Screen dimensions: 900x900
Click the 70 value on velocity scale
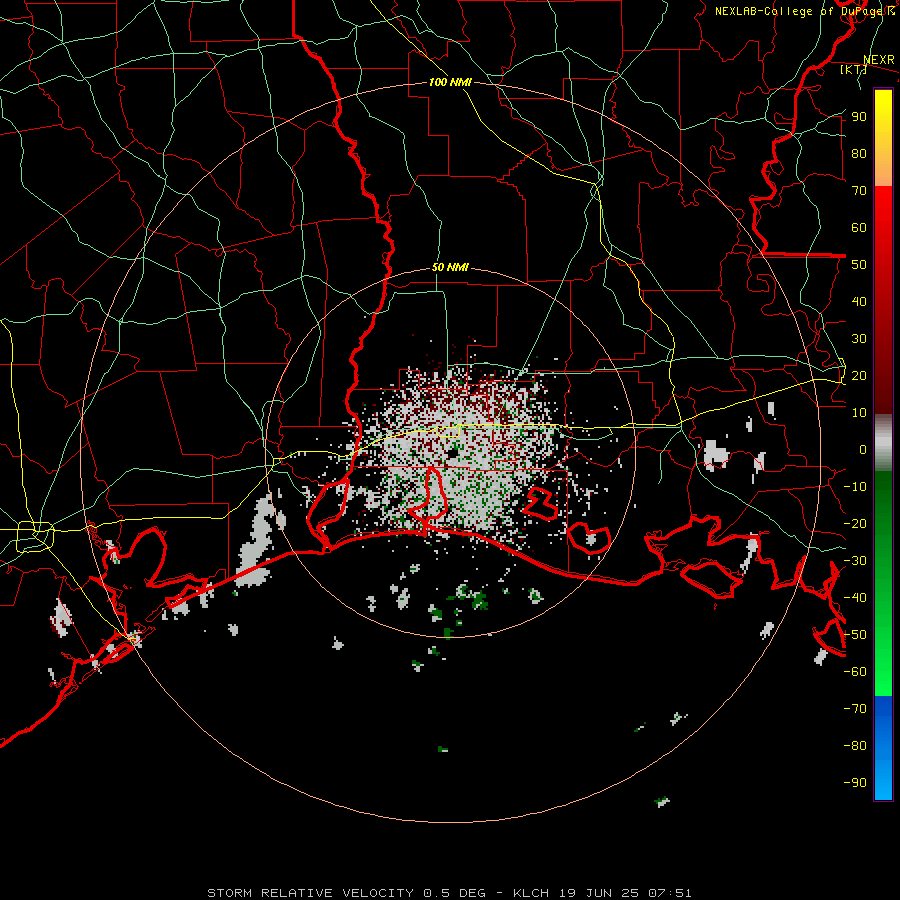click(x=859, y=191)
